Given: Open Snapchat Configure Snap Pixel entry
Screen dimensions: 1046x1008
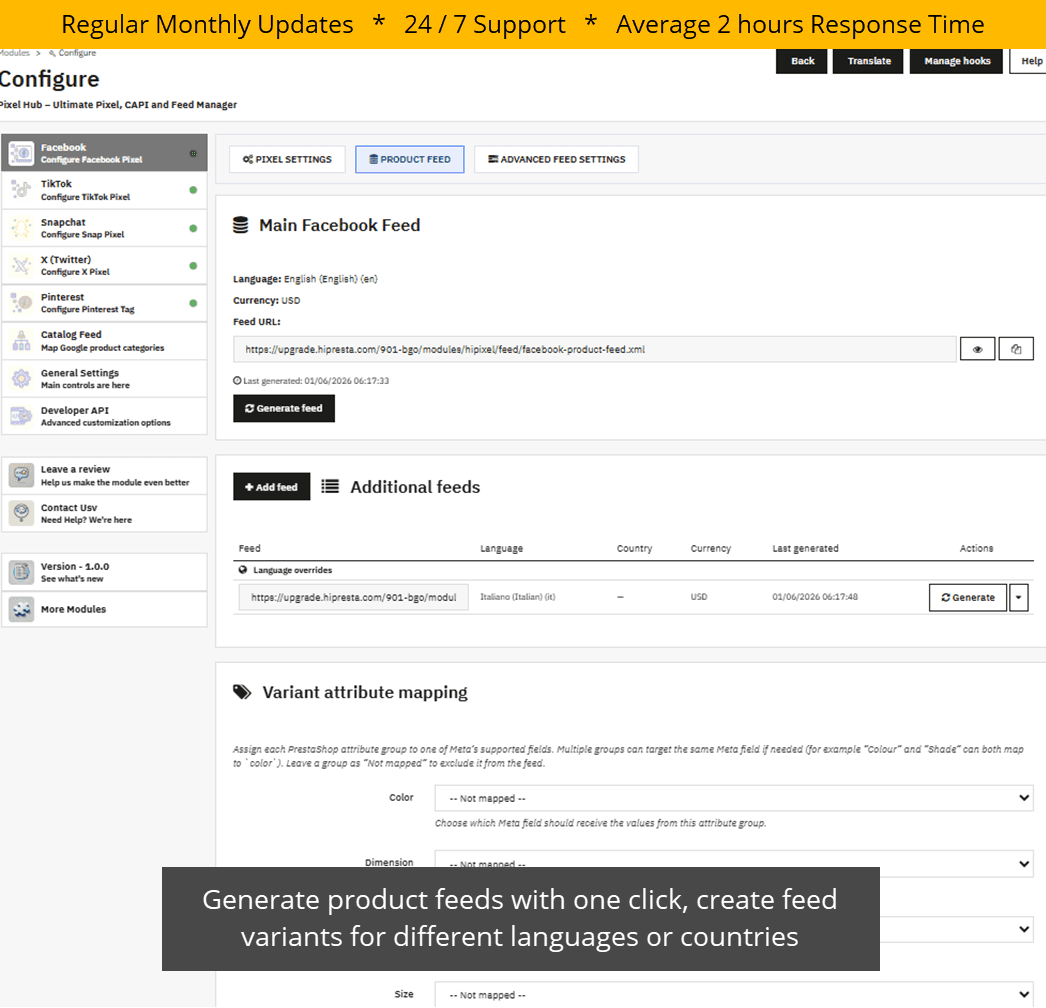Looking at the screenshot, I should (x=104, y=228).
